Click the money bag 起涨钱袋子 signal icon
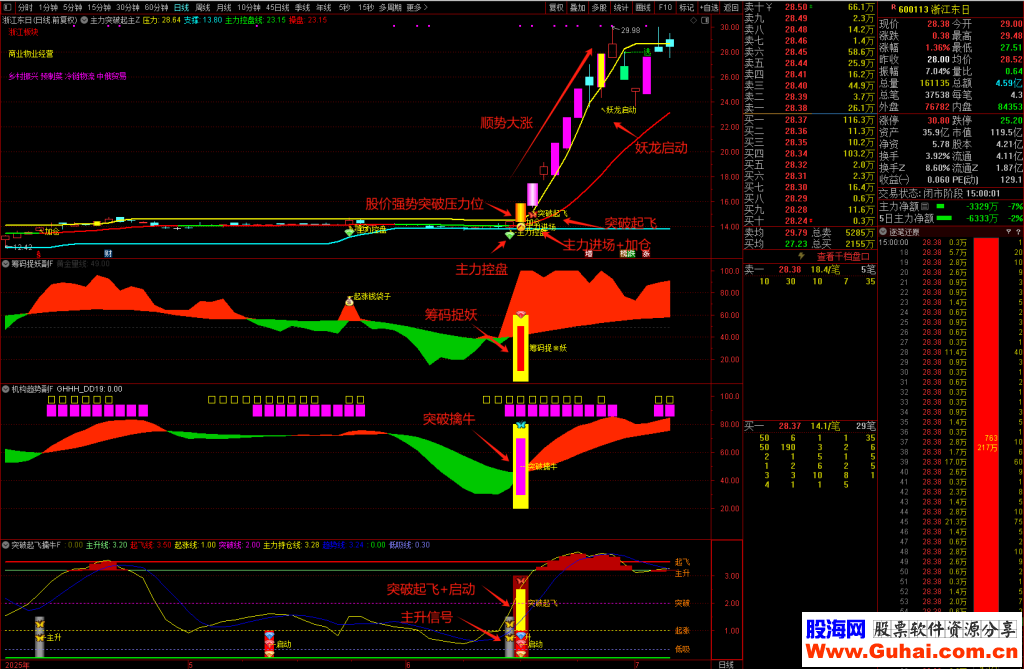The width and height of the screenshot is (1024, 669). (349, 301)
